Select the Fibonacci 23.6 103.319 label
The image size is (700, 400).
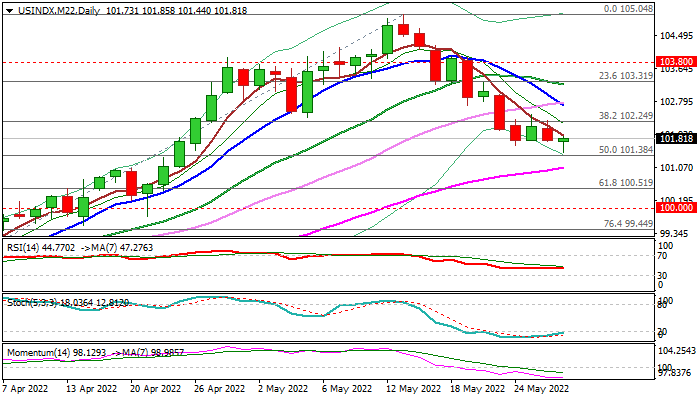click(624, 76)
